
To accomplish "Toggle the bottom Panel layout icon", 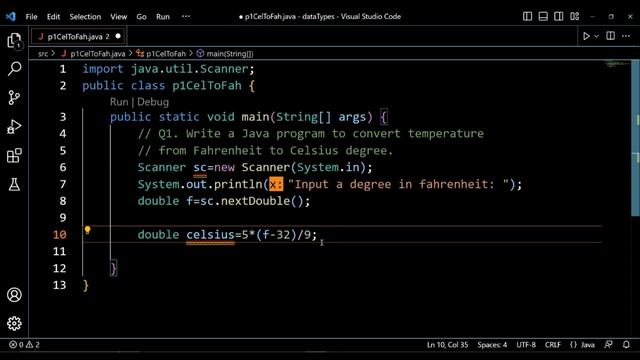I will [543, 16].
